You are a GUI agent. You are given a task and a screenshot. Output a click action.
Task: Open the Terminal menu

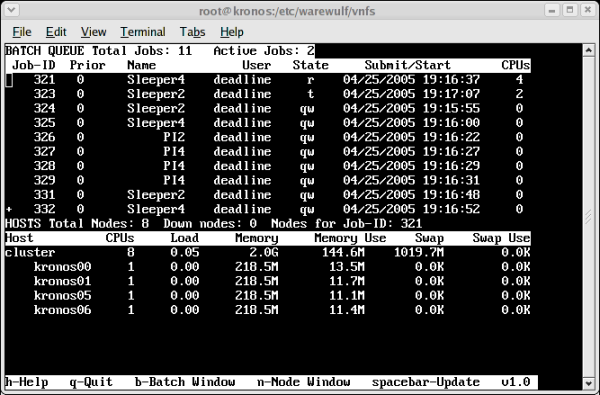click(143, 32)
